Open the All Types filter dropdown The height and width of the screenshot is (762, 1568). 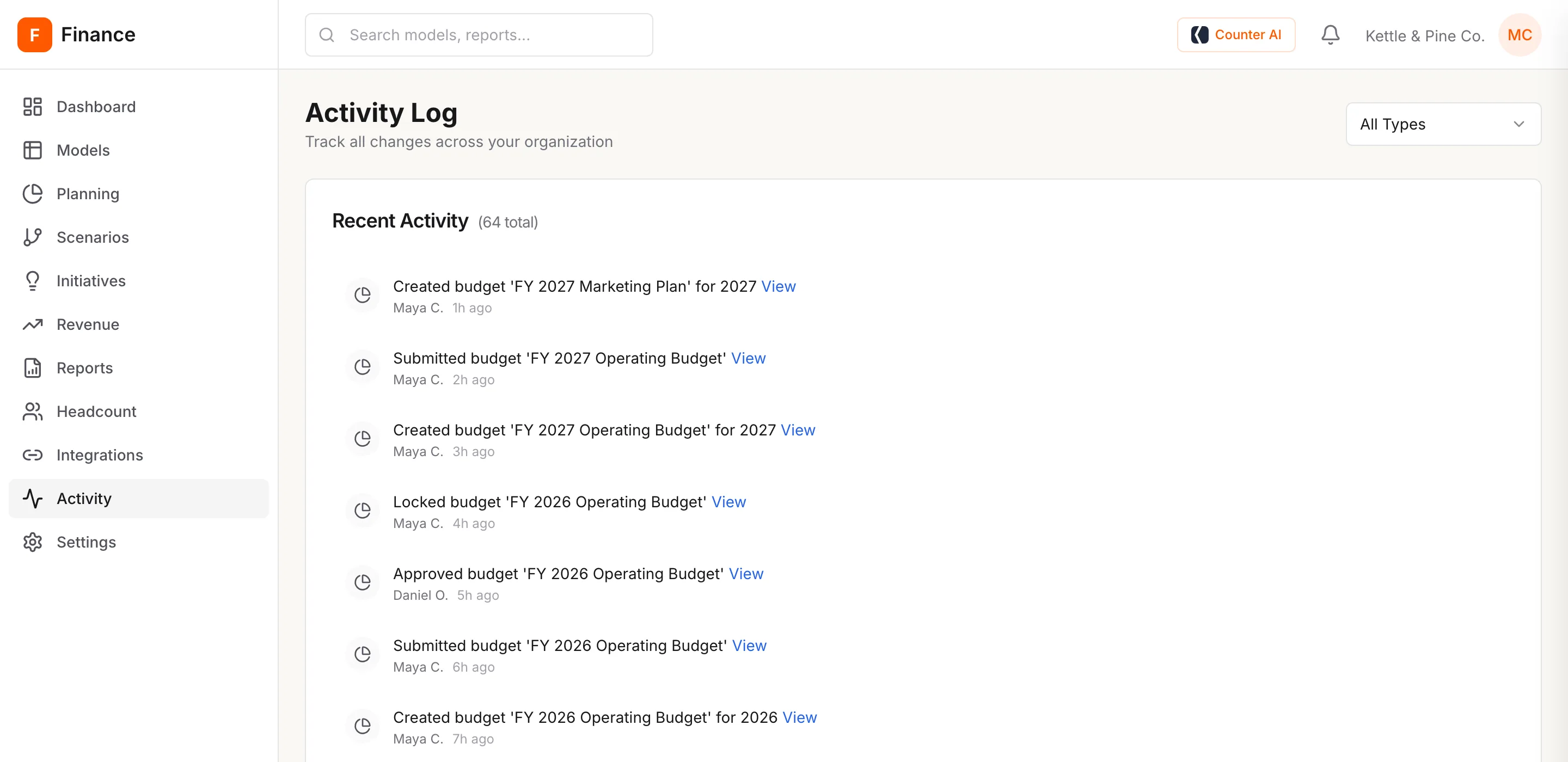(x=1443, y=124)
